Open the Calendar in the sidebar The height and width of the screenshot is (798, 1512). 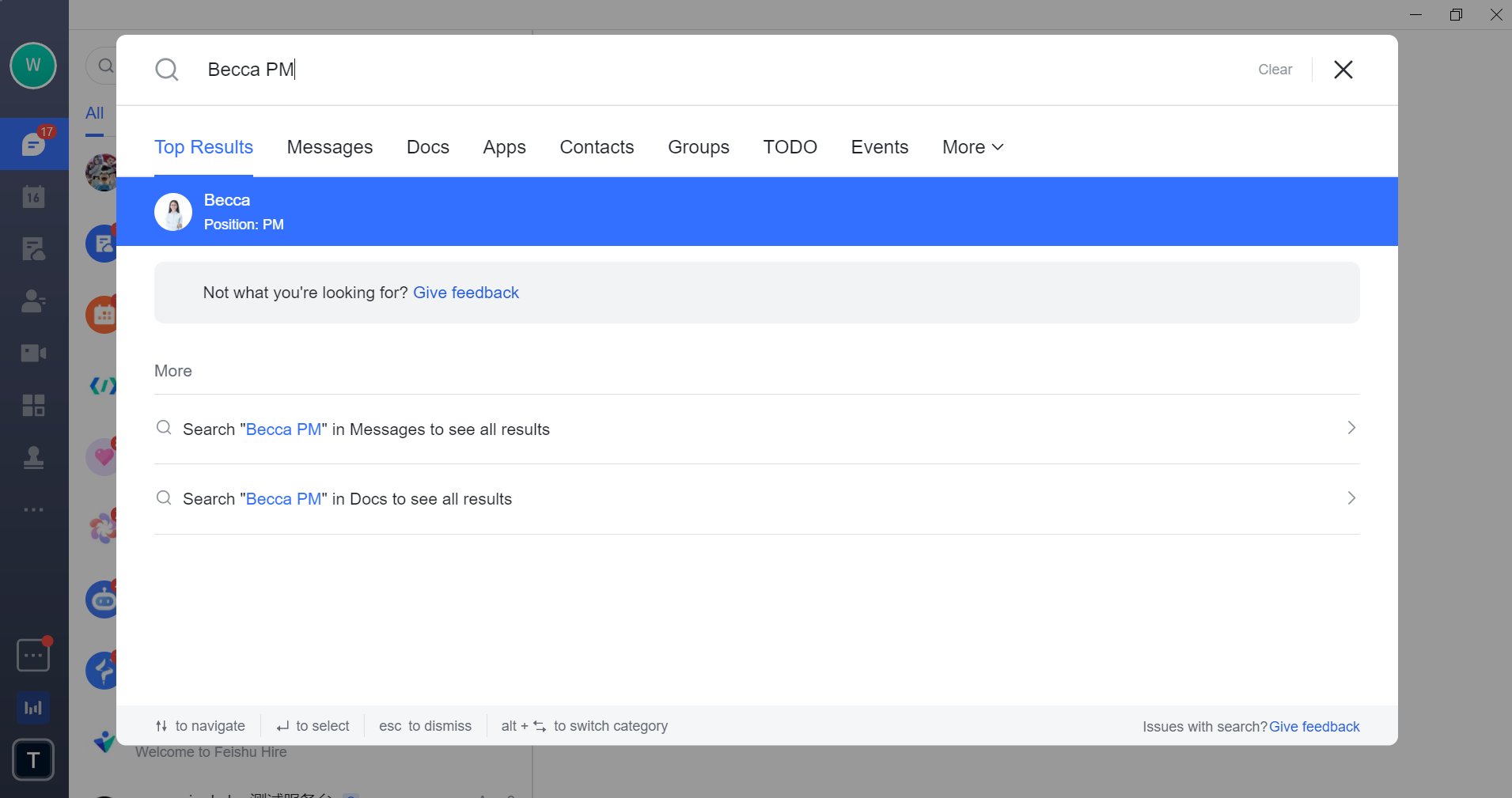(32, 196)
